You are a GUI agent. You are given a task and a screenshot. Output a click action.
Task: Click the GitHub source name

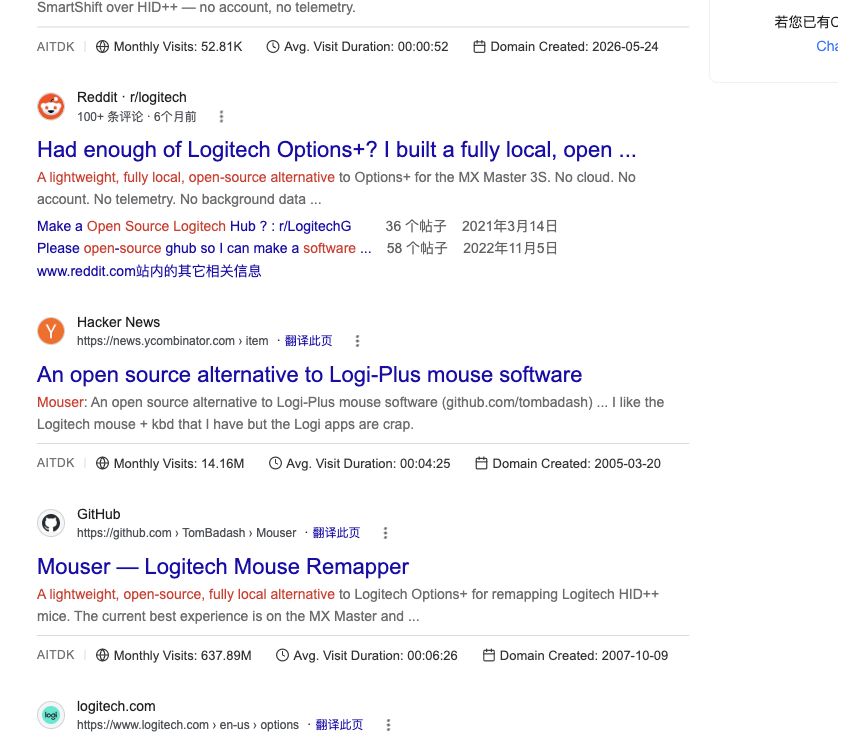[98, 515]
